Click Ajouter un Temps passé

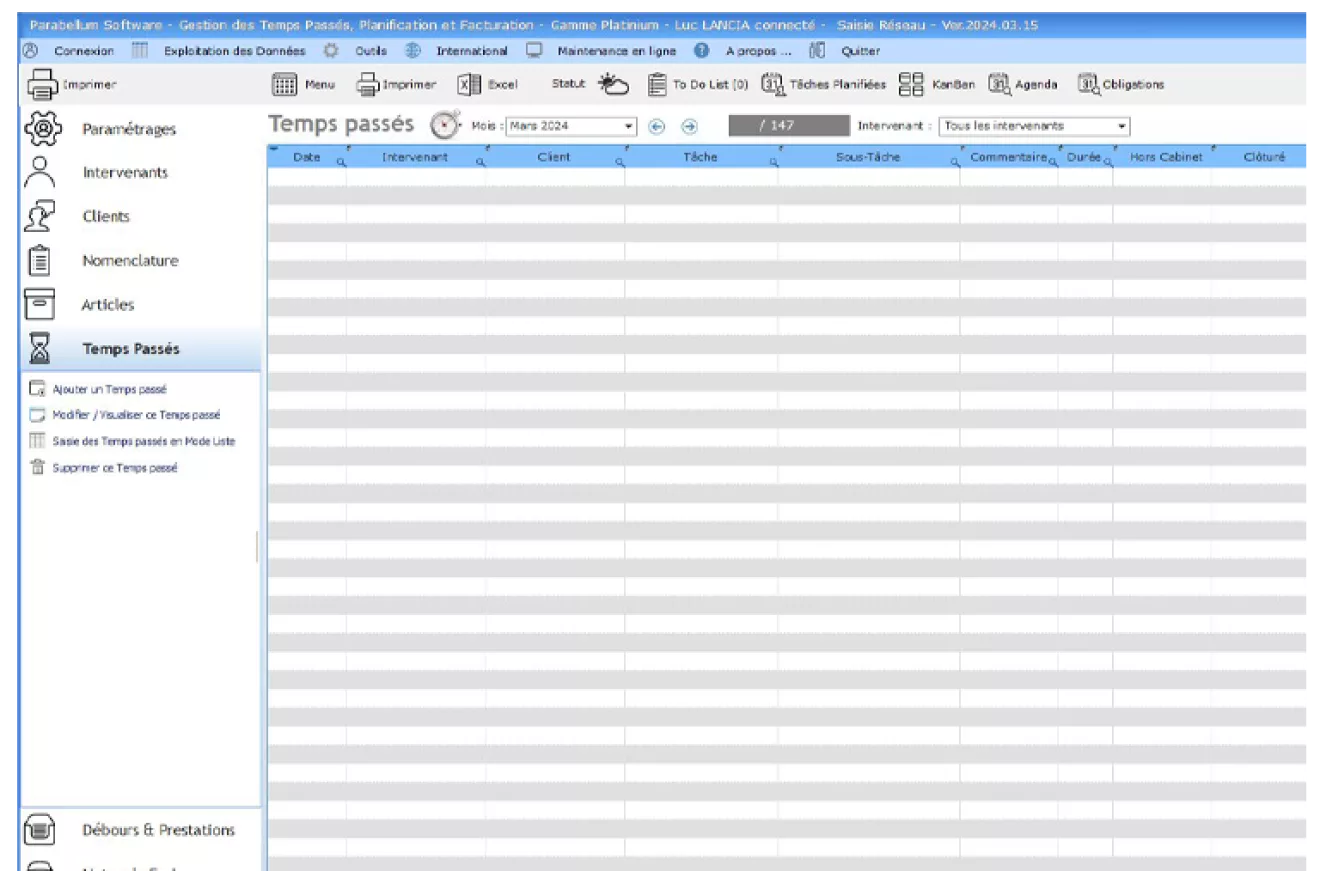[x=109, y=389]
